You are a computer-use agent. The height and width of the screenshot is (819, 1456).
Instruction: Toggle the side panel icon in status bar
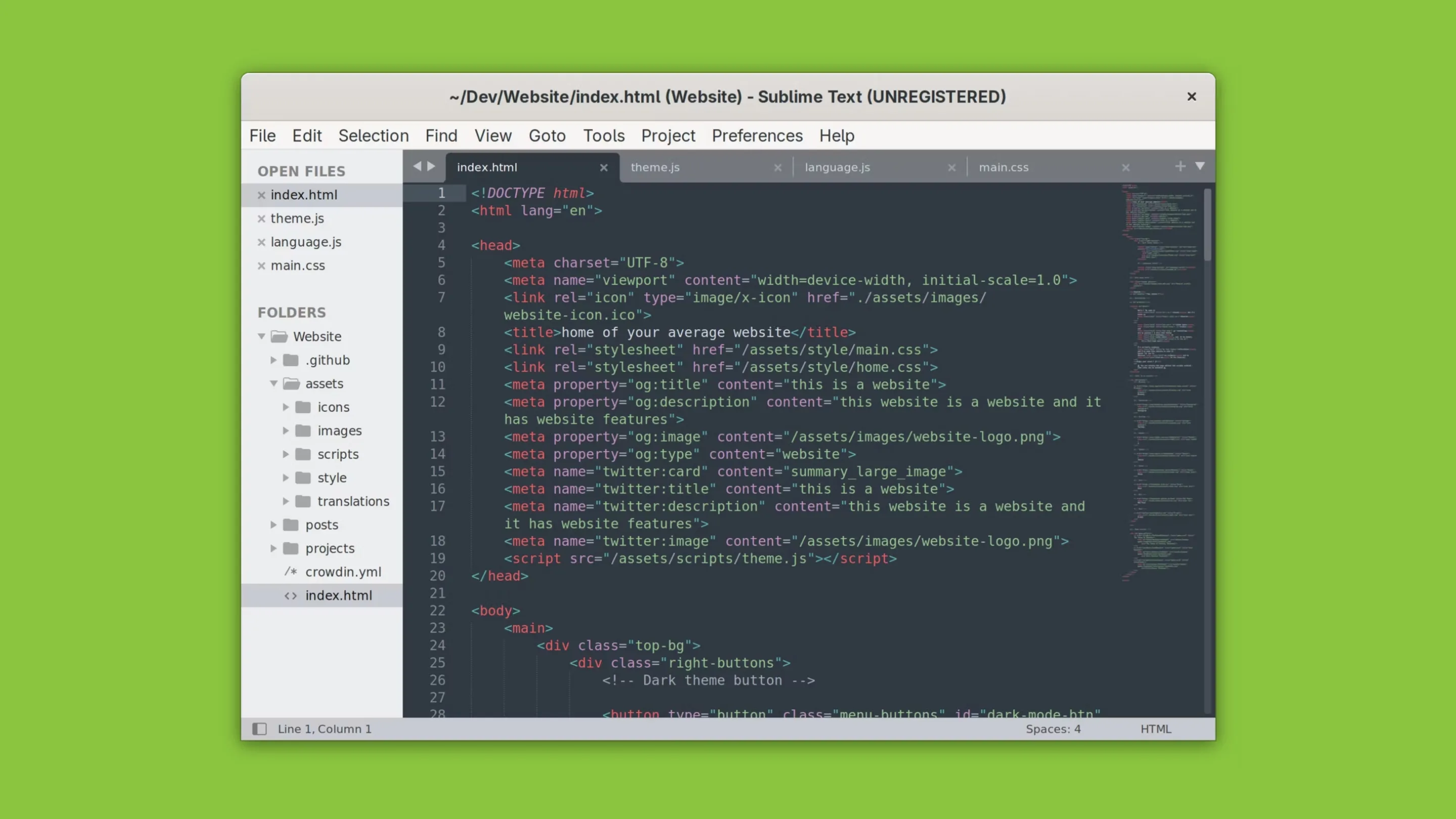[x=259, y=729]
